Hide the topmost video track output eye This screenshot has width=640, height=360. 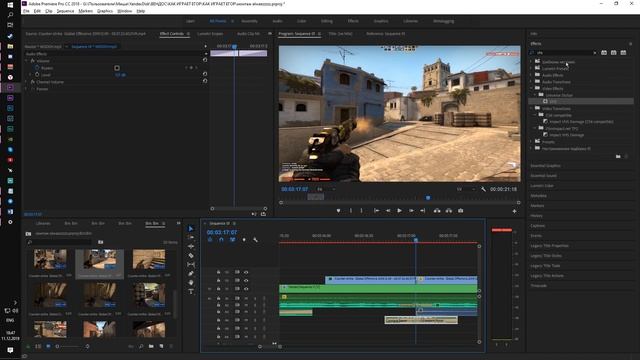pyautogui.click(x=246, y=272)
